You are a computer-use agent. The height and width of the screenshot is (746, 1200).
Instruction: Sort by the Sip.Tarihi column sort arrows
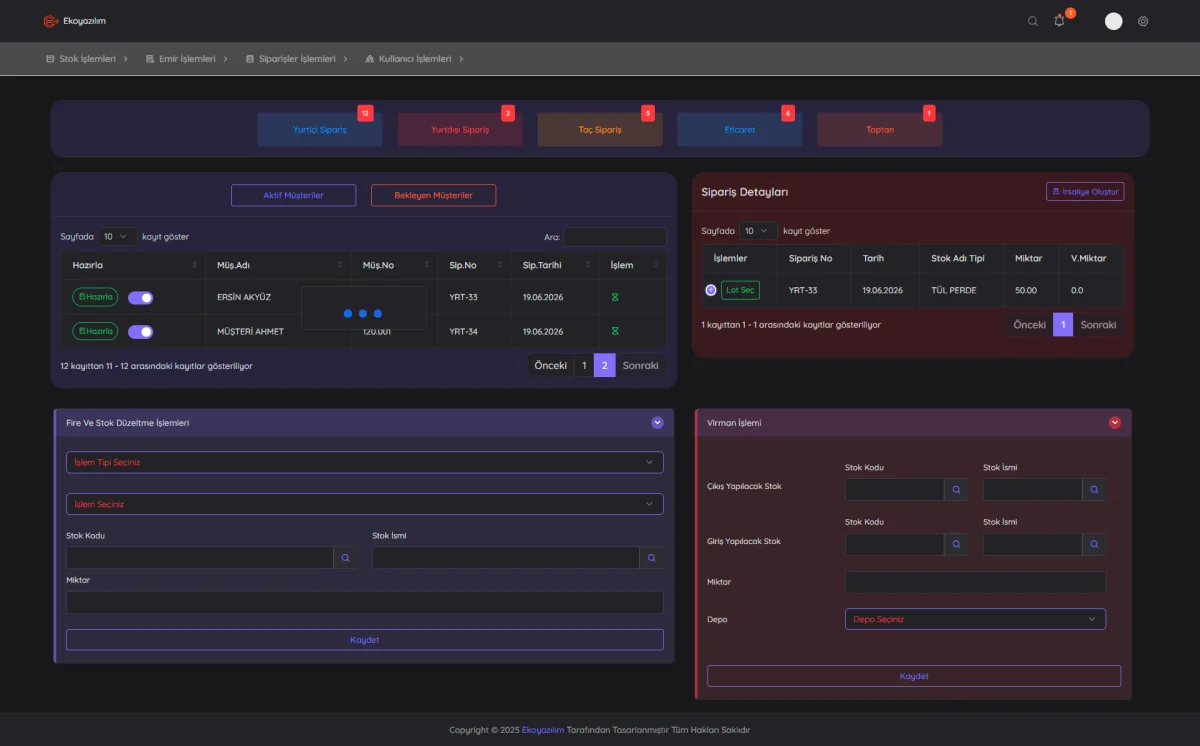pos(587,265)
